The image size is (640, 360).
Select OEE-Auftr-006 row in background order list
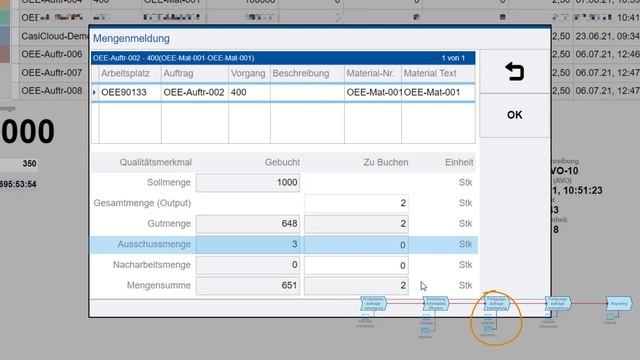coord(52,54)
